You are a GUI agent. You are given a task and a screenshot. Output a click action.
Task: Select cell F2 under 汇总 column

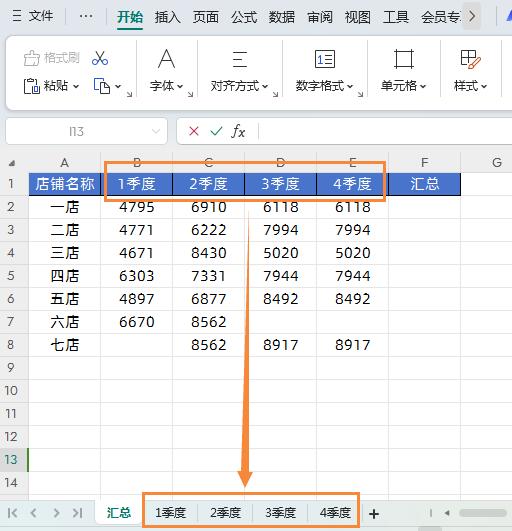[x=425, y=207]
